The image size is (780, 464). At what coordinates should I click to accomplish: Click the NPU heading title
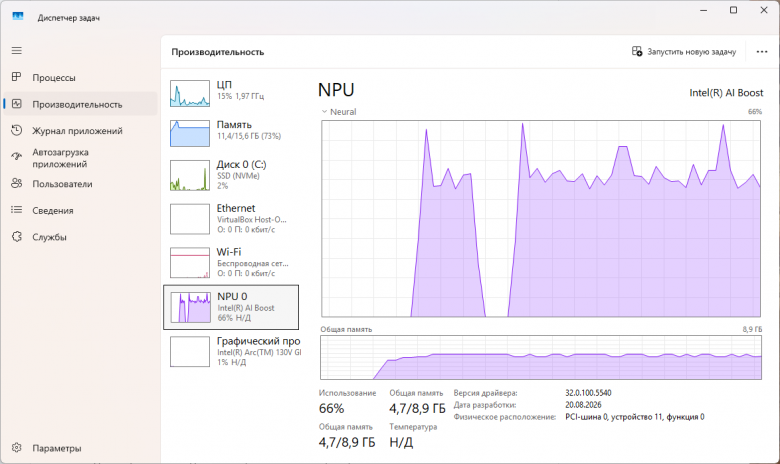336,90
